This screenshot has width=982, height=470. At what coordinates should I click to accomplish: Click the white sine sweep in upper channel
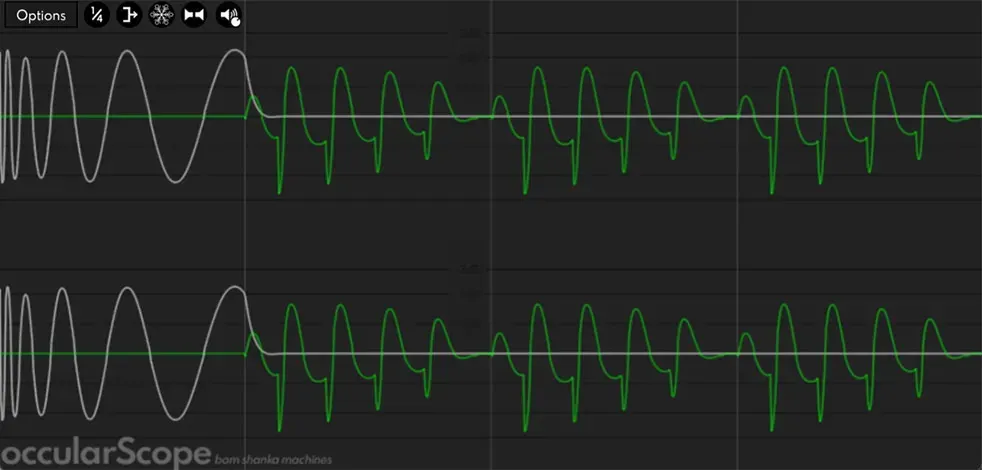tap(125, 116)
